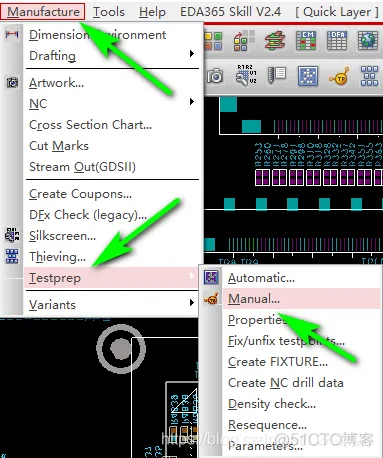Click the Thieving menu icon
Image resolution: width=383 pixels, height=458 pixels.
coord(12,256)
